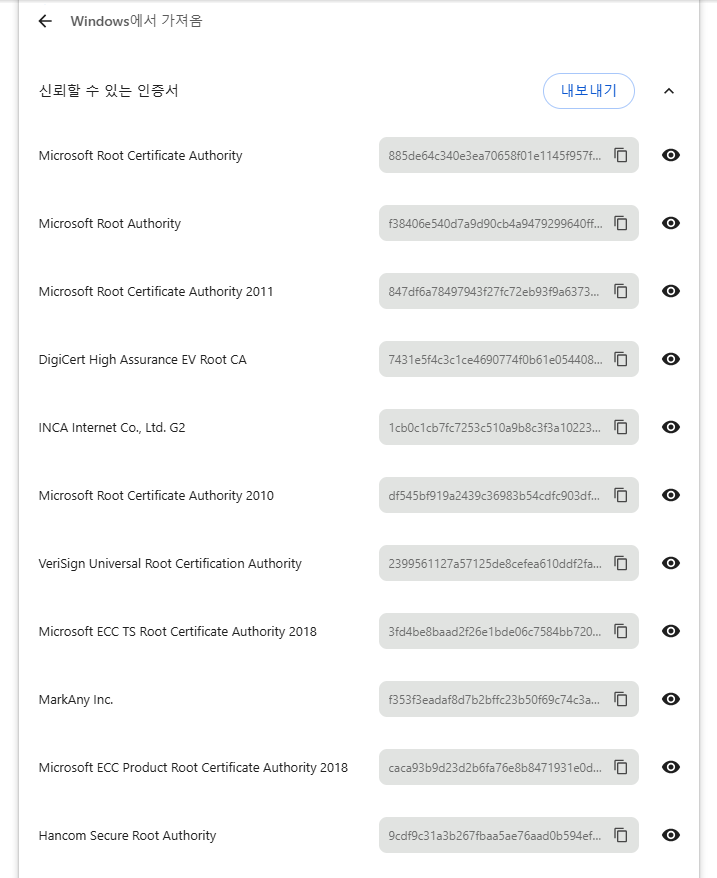Screen dimensions: 717x878
Task: Click the Windows에서 가져옴 page title
Action: pos(136,21)
